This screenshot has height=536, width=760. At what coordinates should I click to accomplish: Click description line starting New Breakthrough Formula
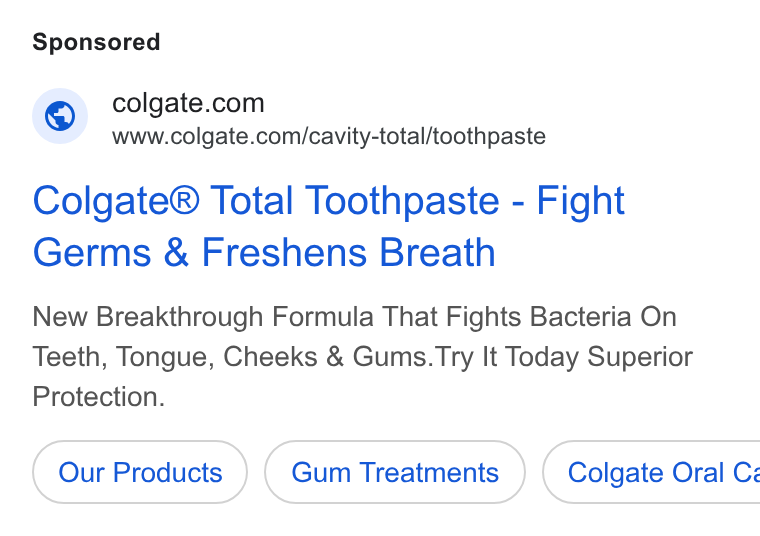(354, 317)
